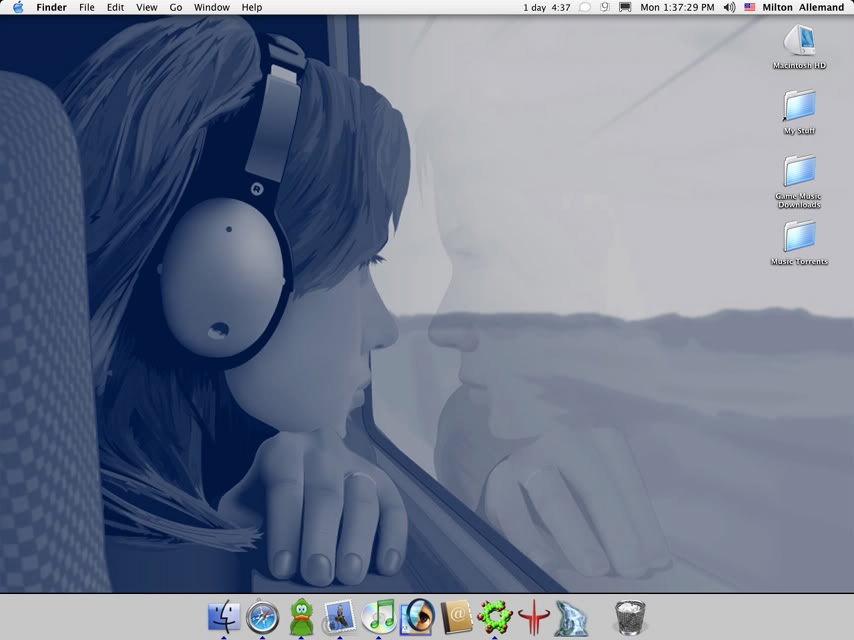854x640 pixels.
Task: Launch Quake III red logo icon
Action: [533, 617]
